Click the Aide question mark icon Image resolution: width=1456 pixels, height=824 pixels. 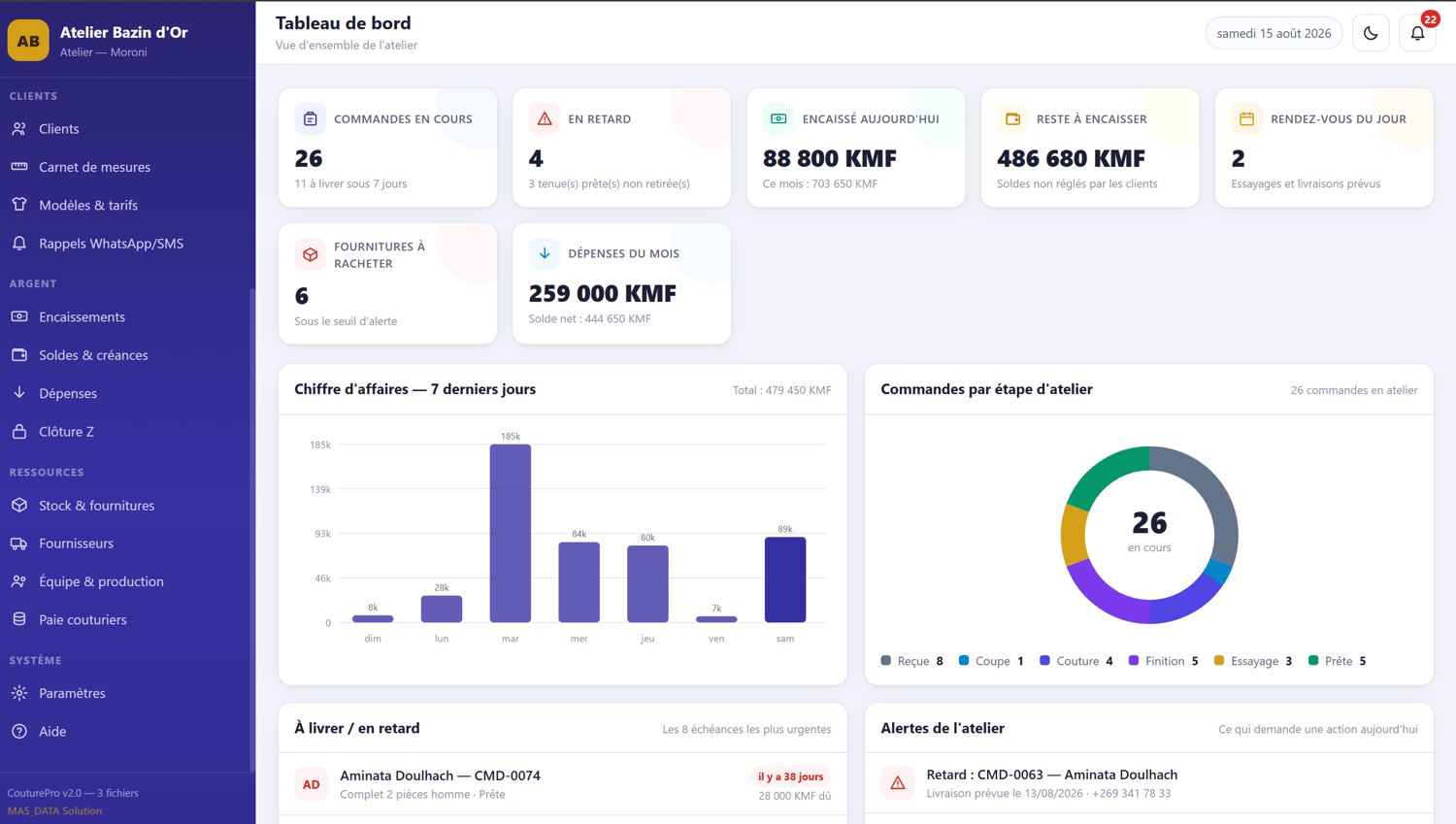(19, 732)
